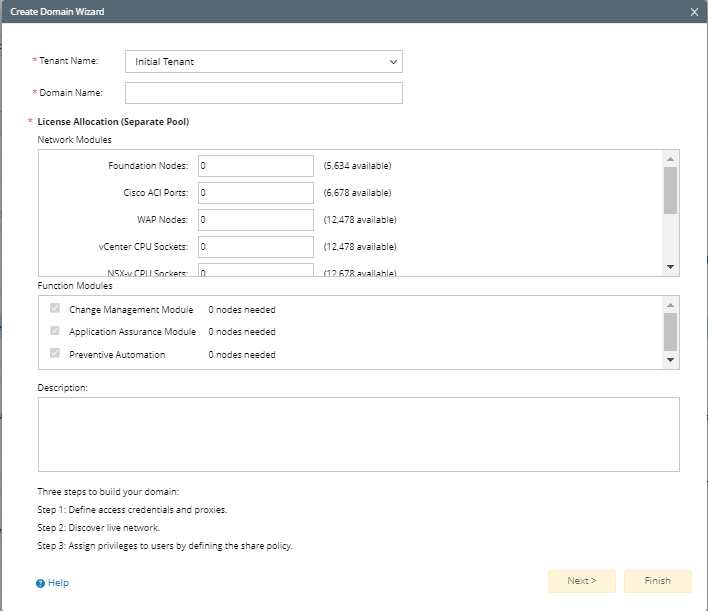The width and height of the screenshot is (708, 611).
Task: Toggle Change Management Module checkbox
Action: point(55,310)
